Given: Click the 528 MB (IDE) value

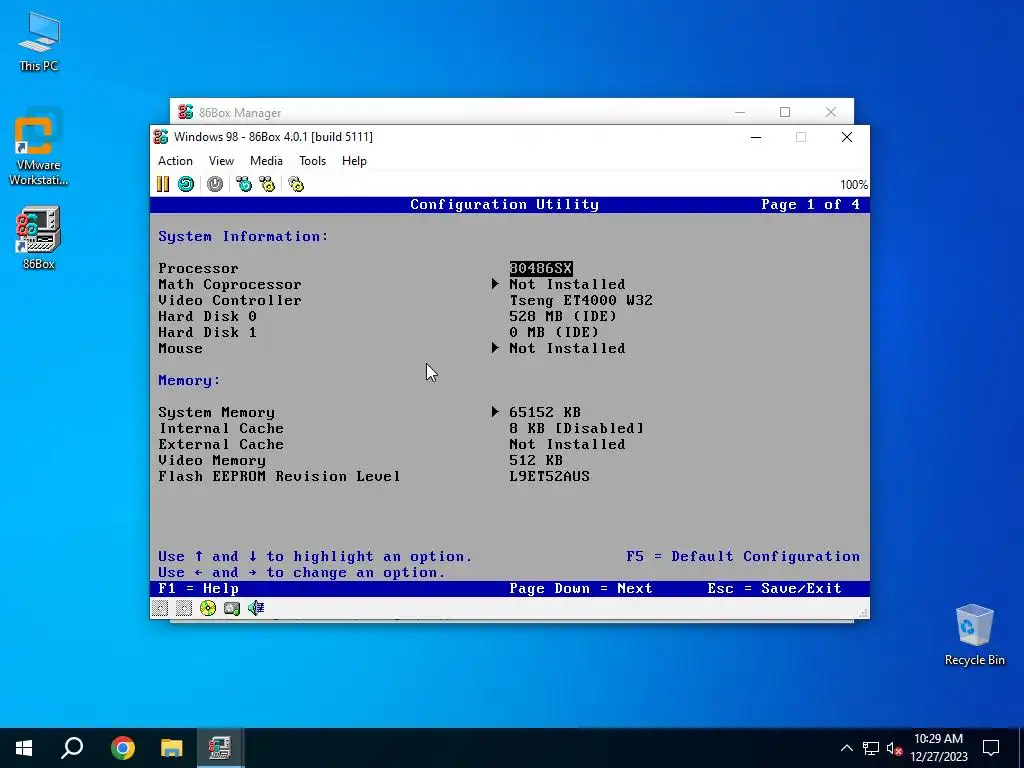Looking at the screenshot, I should coord(563,316).
